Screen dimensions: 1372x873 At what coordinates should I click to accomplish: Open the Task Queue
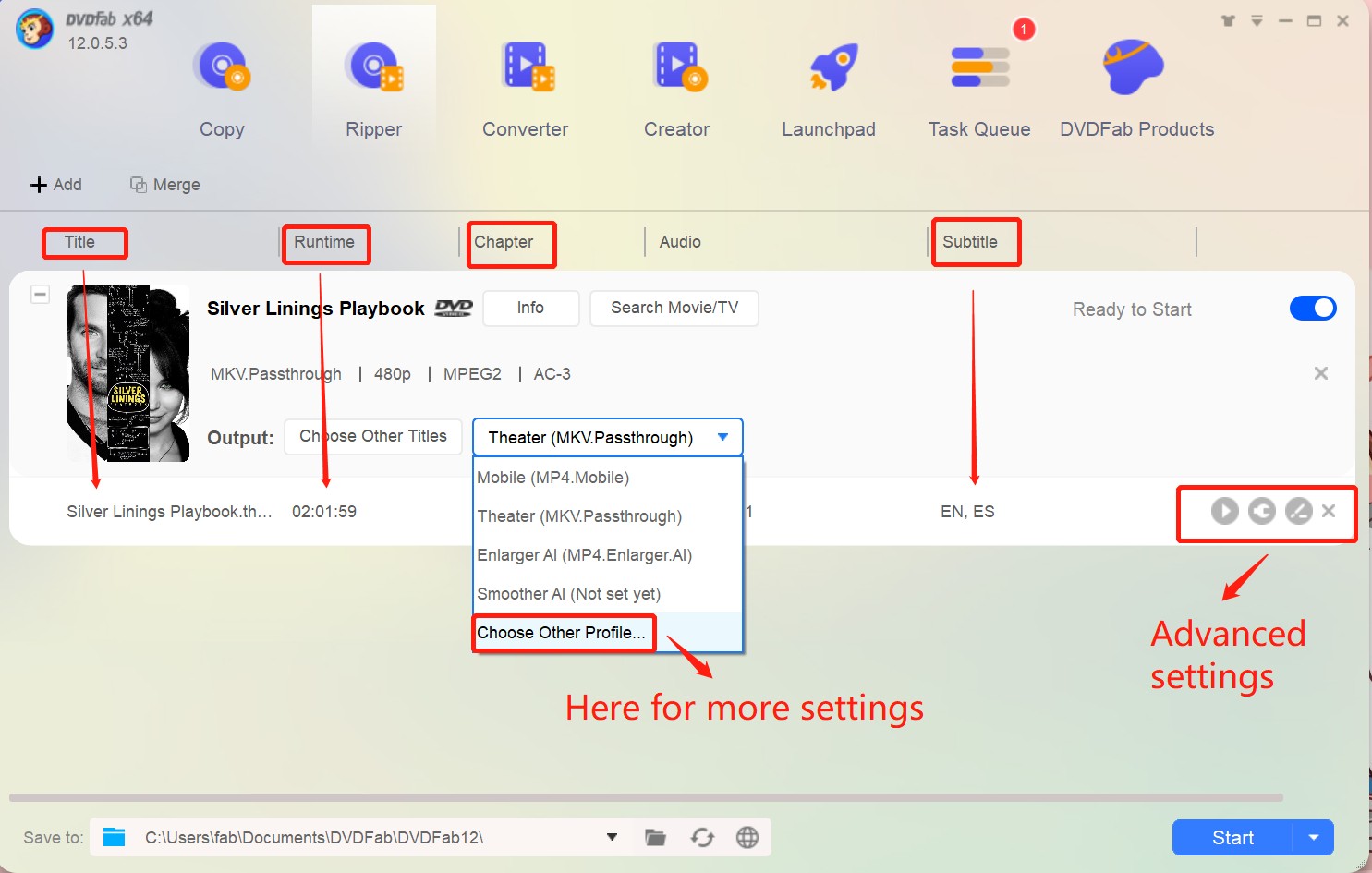[979, 90]
